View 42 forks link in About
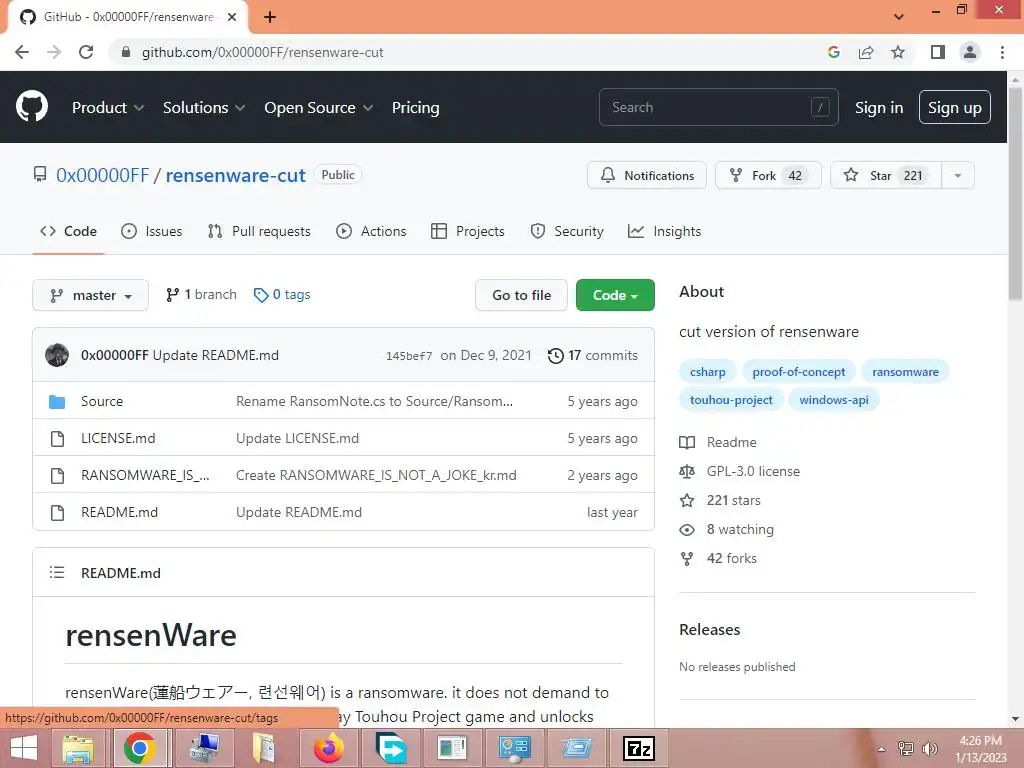 pos(718,558)
